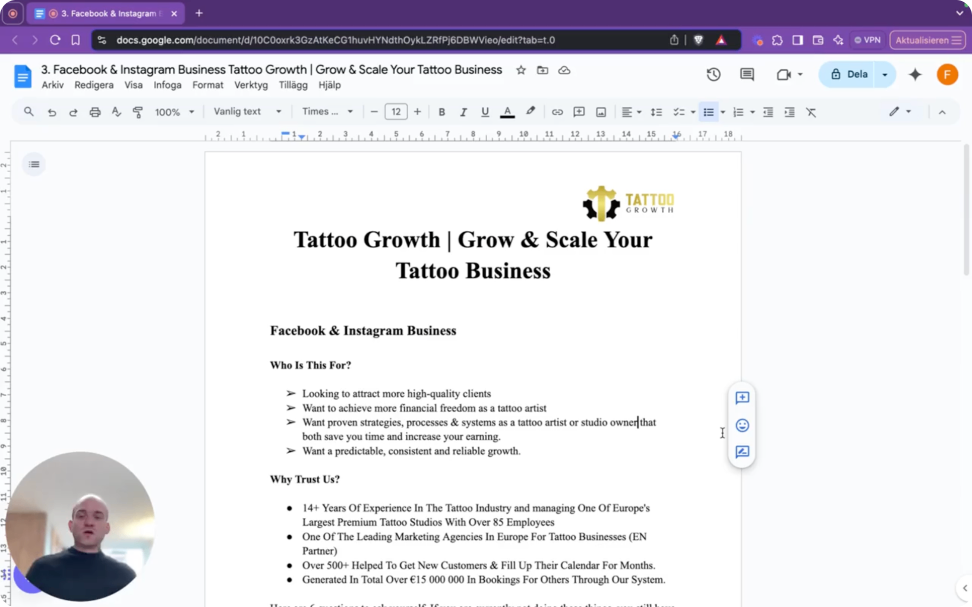Hide the menus with chevron

(x=942, y=112)
